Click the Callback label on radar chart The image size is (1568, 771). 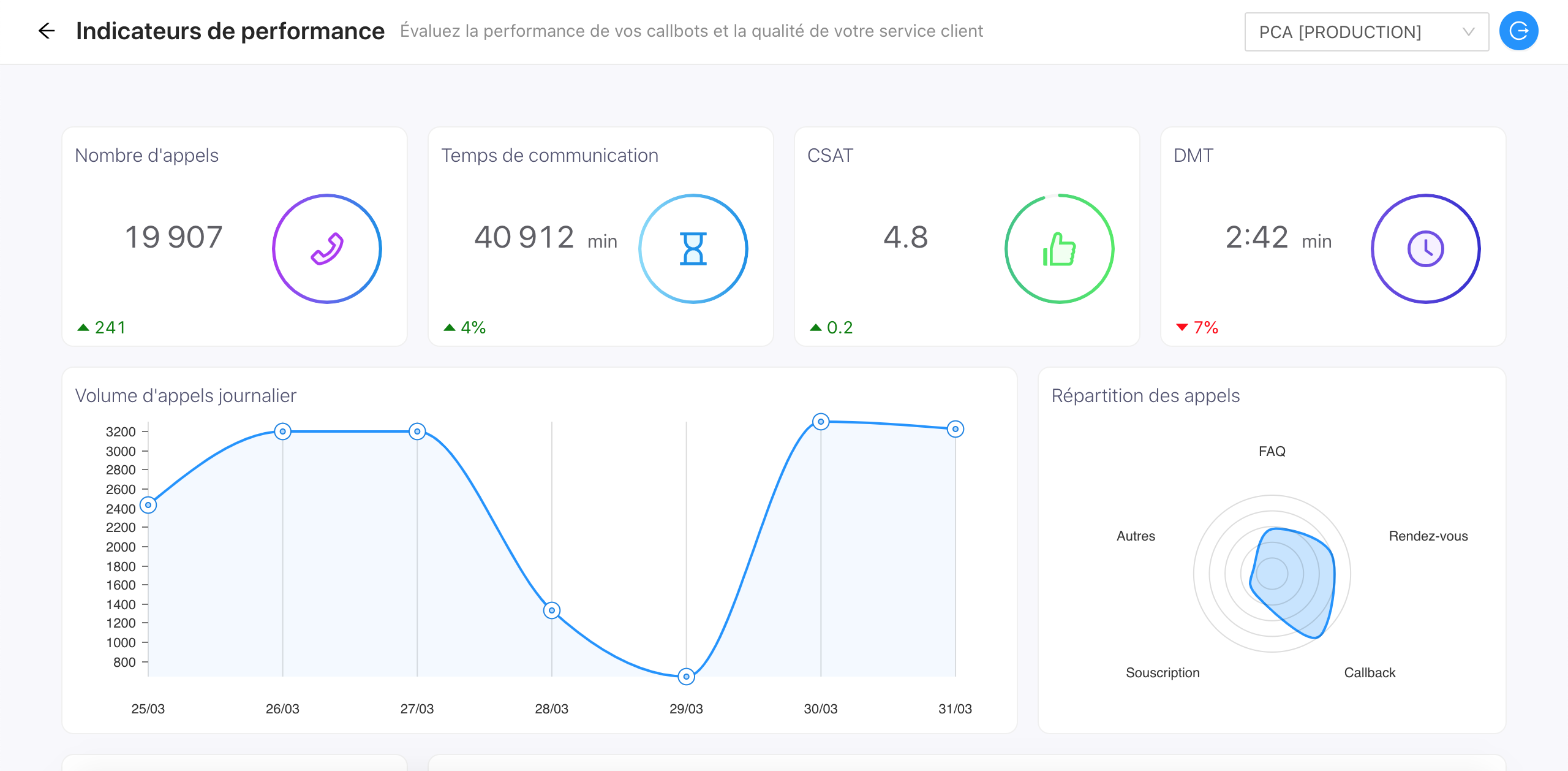[x=1369, y=672]
